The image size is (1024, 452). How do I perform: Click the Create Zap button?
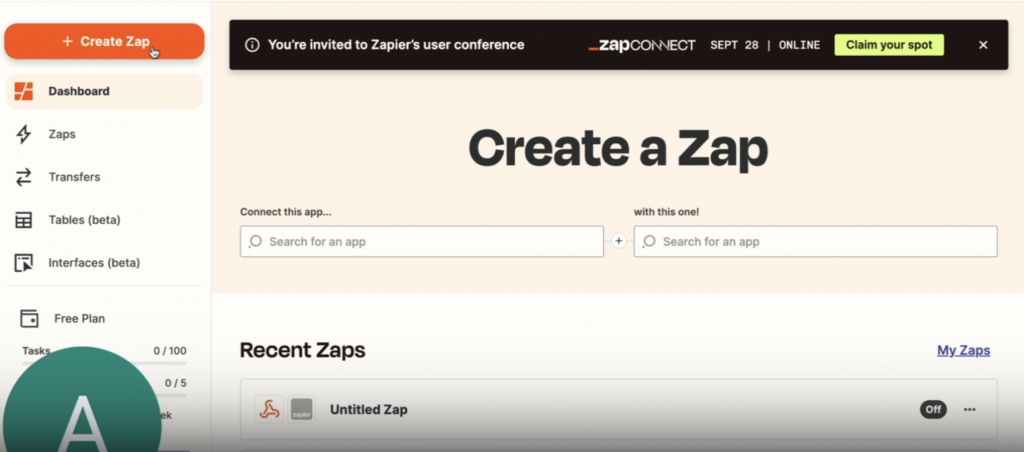104,41
